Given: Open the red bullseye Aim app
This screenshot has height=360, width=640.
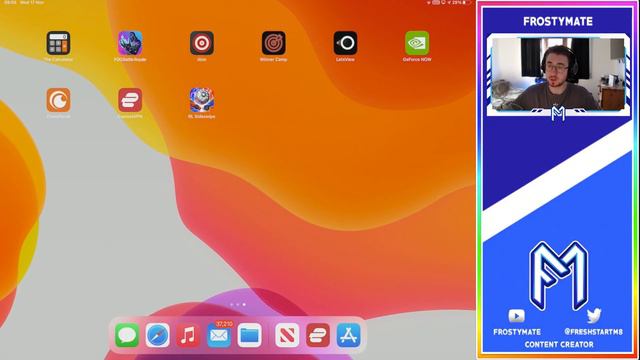Looking at the screenshot, I should (x=202, y=43).
